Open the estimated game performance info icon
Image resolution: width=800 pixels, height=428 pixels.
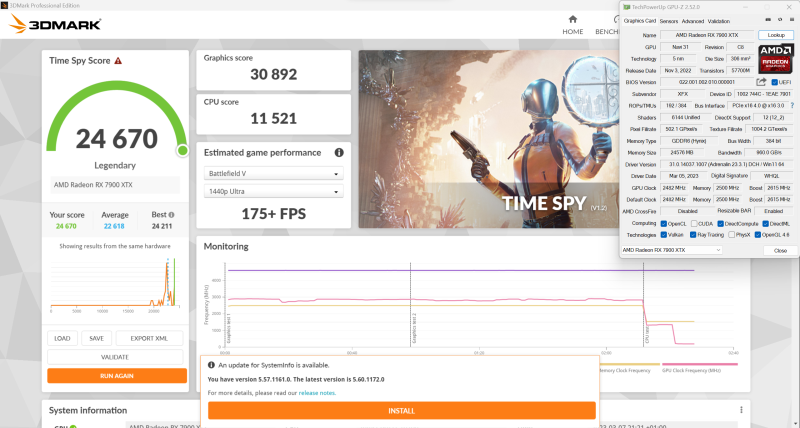point(339,153)
